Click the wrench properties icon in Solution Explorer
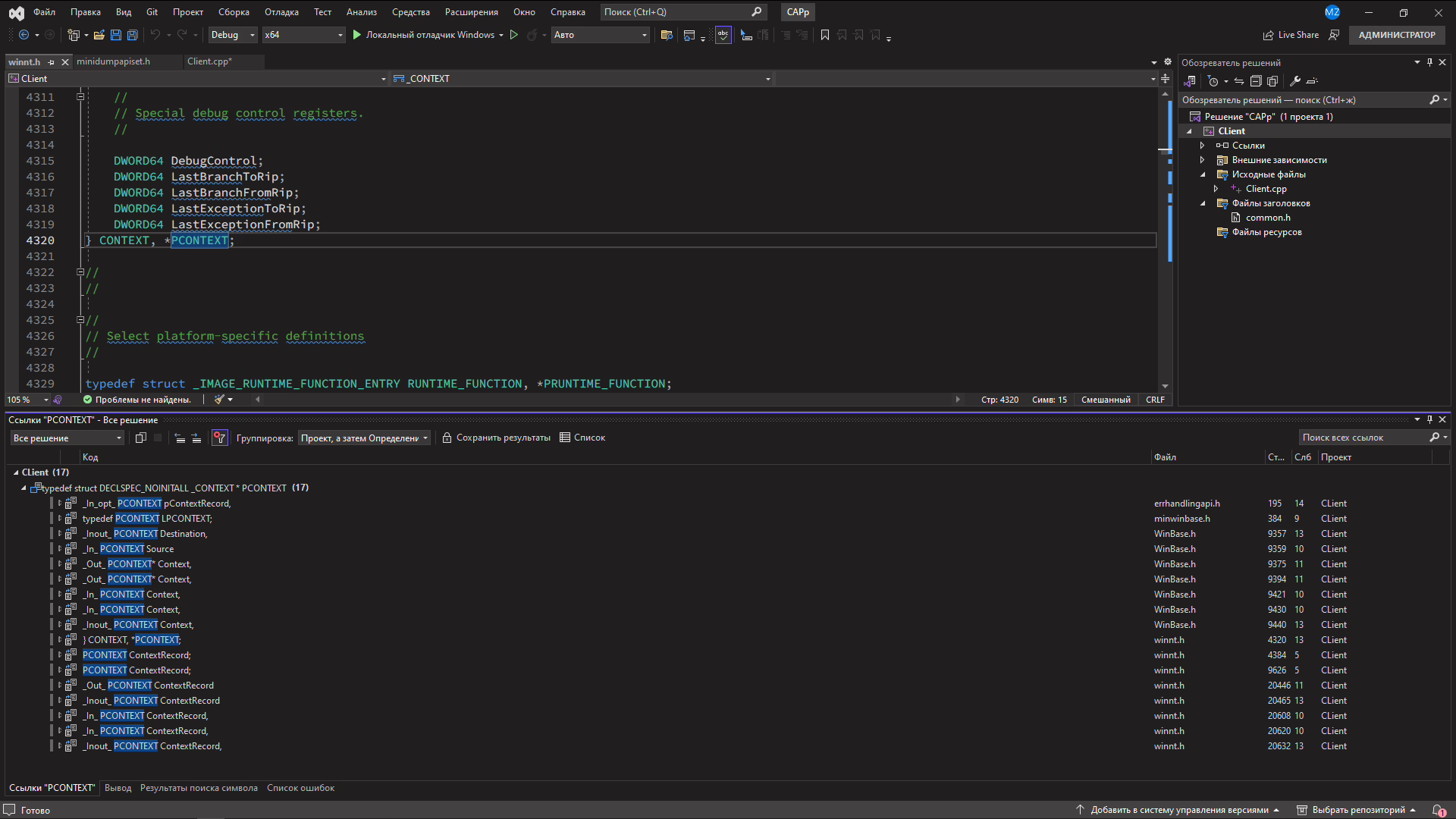 1295,81
